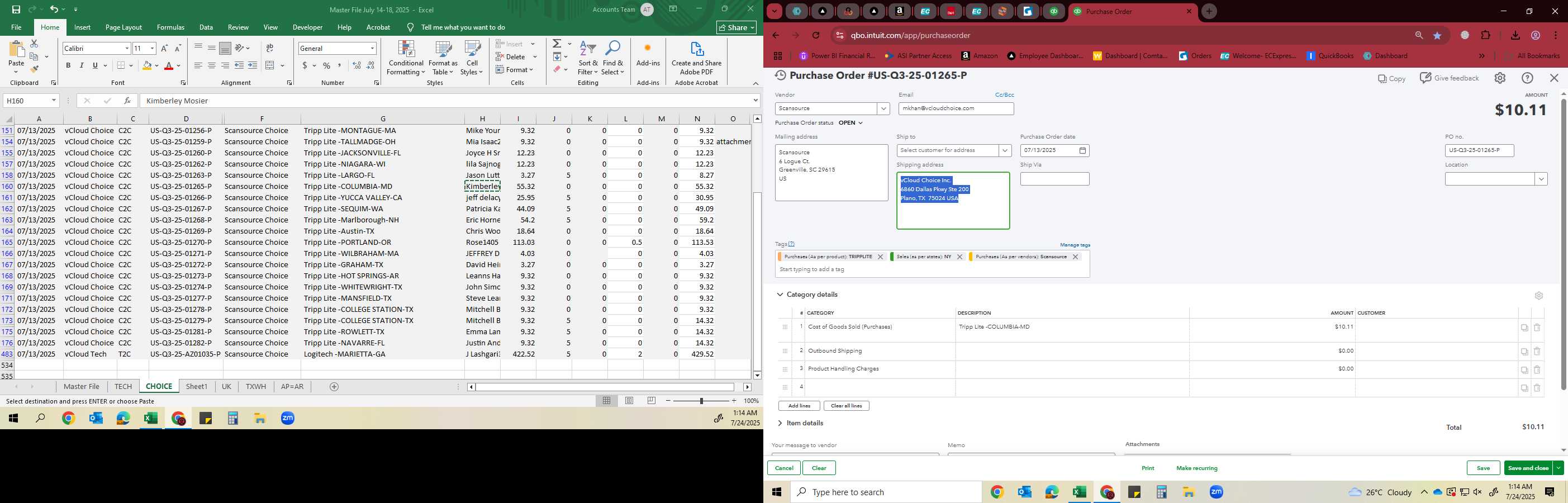Reload the QuickBooks page
The image size is (1568, 503).
click(x=816, y=35)
